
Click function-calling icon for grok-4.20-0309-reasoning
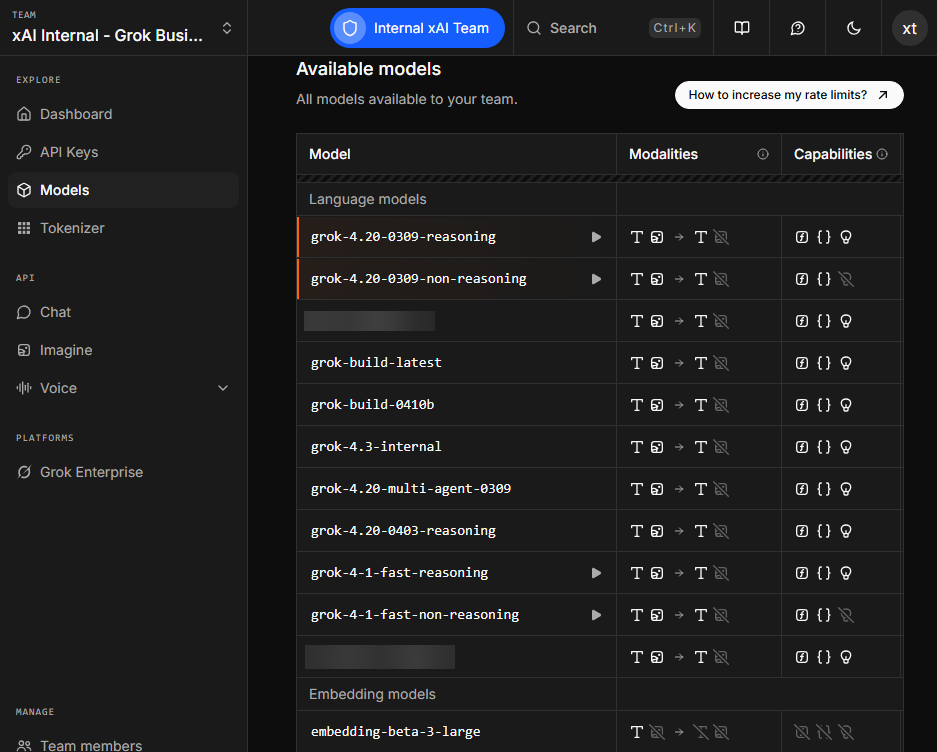pyautogui.click(x=802, y=237)
